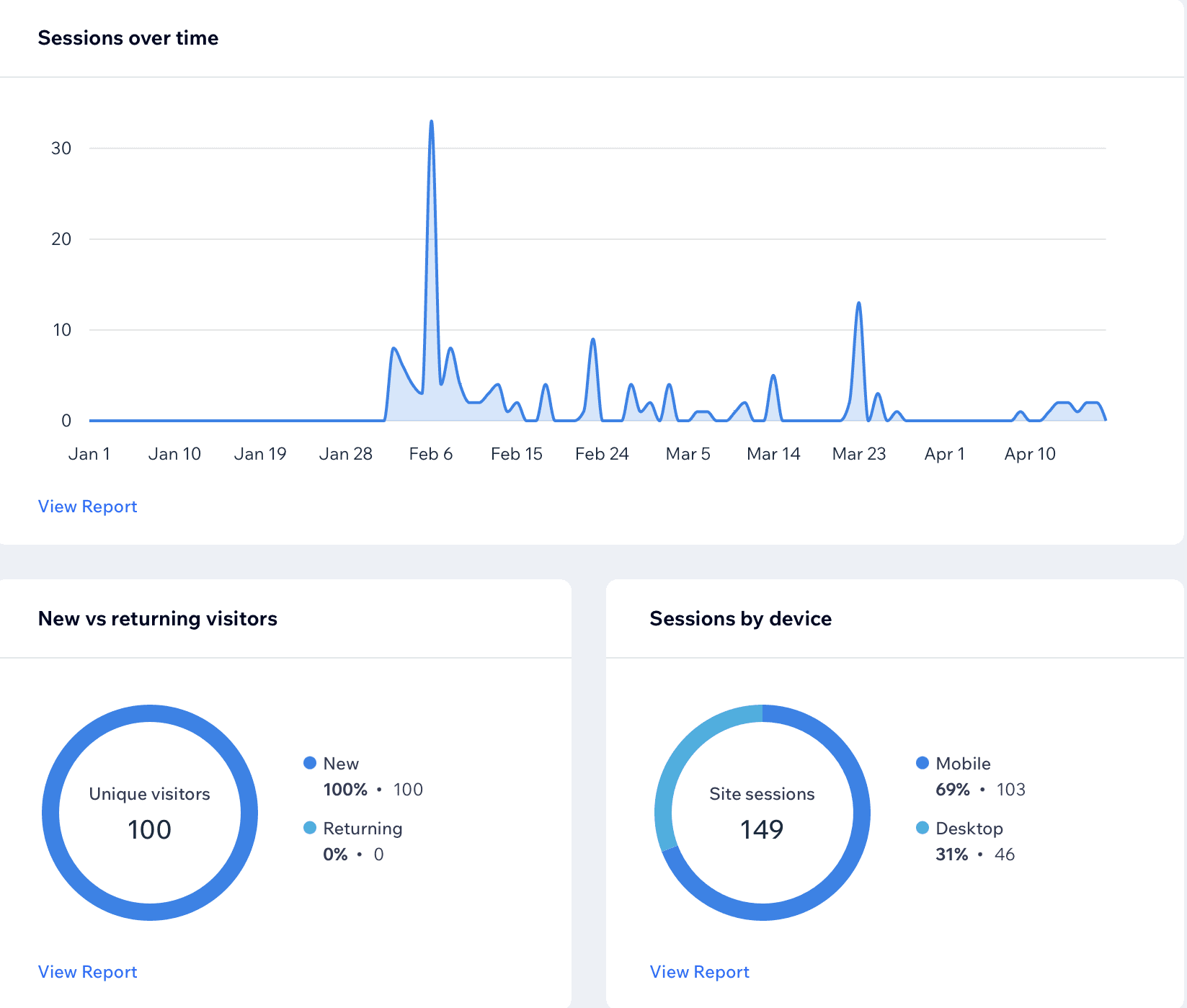Click the 'Jan 10' axis label
This screenshot has width=1187, height=1008.
174,454
